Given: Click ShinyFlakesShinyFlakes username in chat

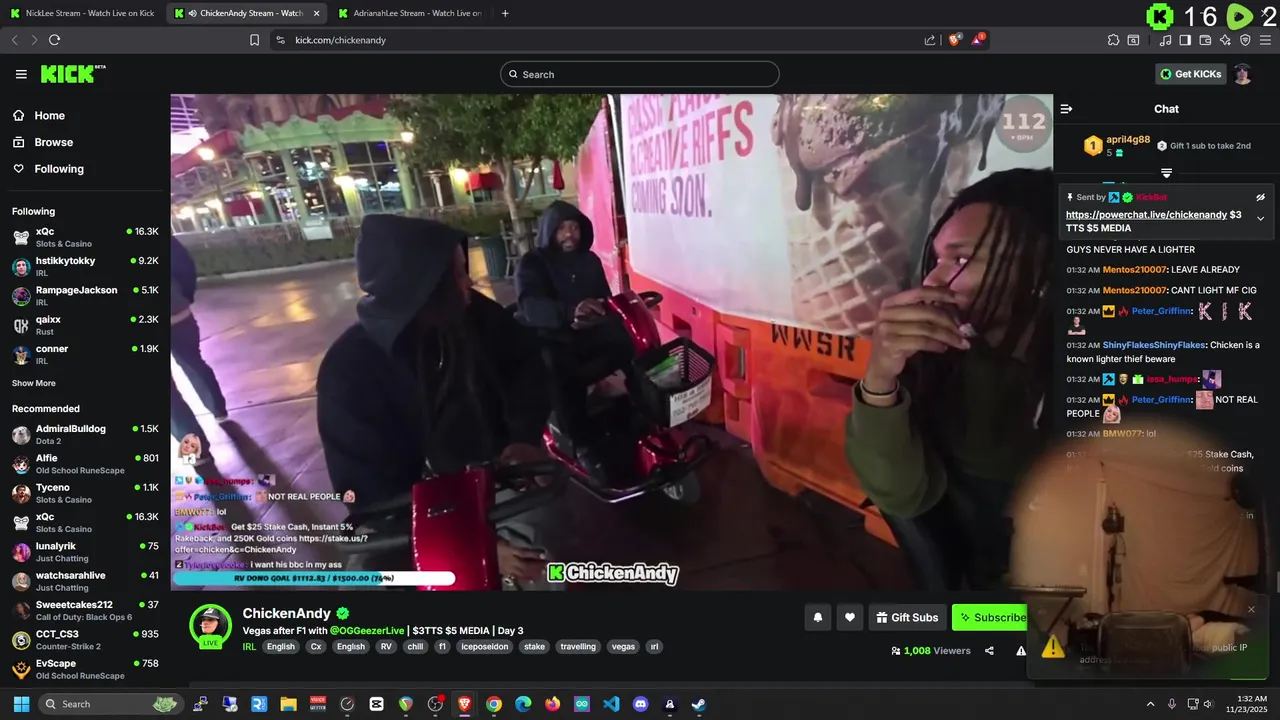Looking at the screenshot, I should [x=1154, y=345].
